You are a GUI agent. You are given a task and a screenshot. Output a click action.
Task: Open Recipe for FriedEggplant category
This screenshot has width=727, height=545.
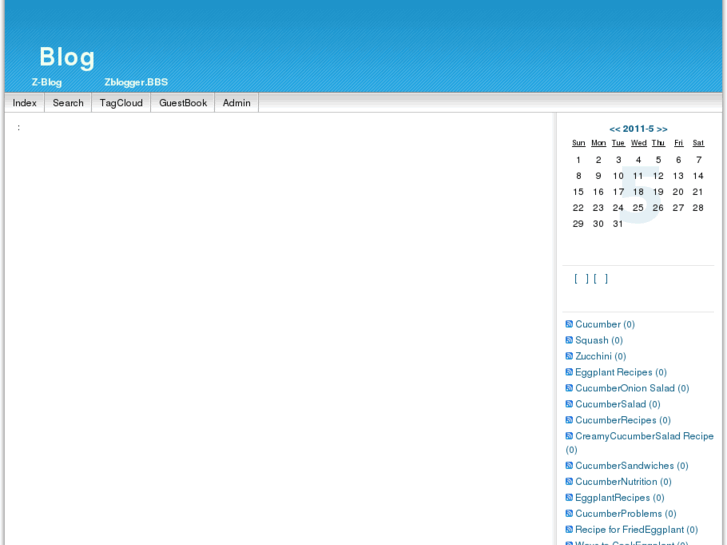pyautogui.click(x=636, y=530)
